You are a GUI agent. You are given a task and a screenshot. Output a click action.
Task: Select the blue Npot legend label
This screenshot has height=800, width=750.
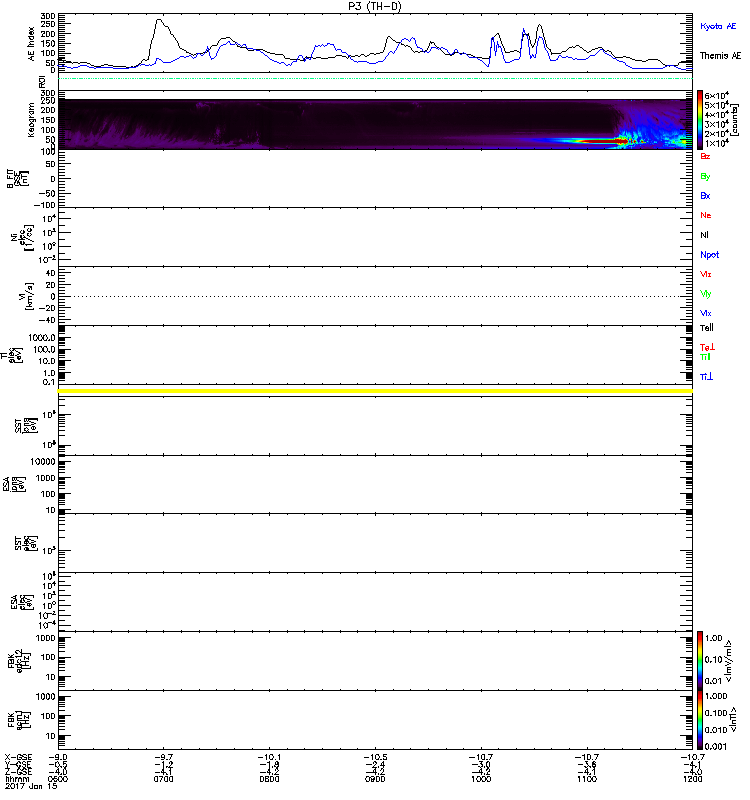[709, 255]
